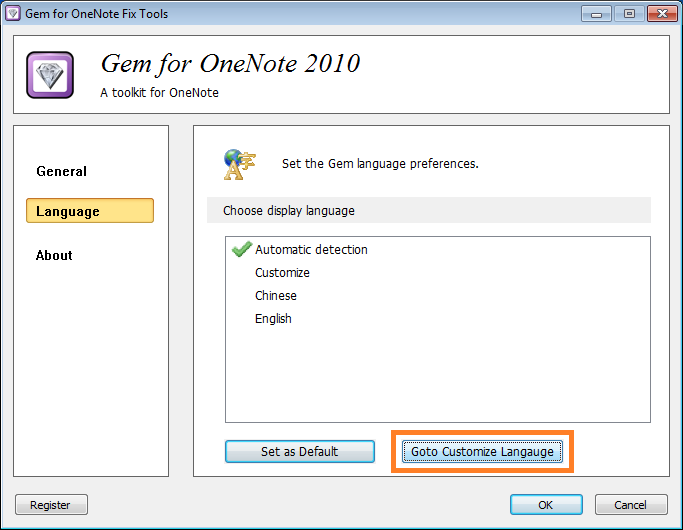
Task: Choose Automatic detection language option
Action: [x=311, y=250]
